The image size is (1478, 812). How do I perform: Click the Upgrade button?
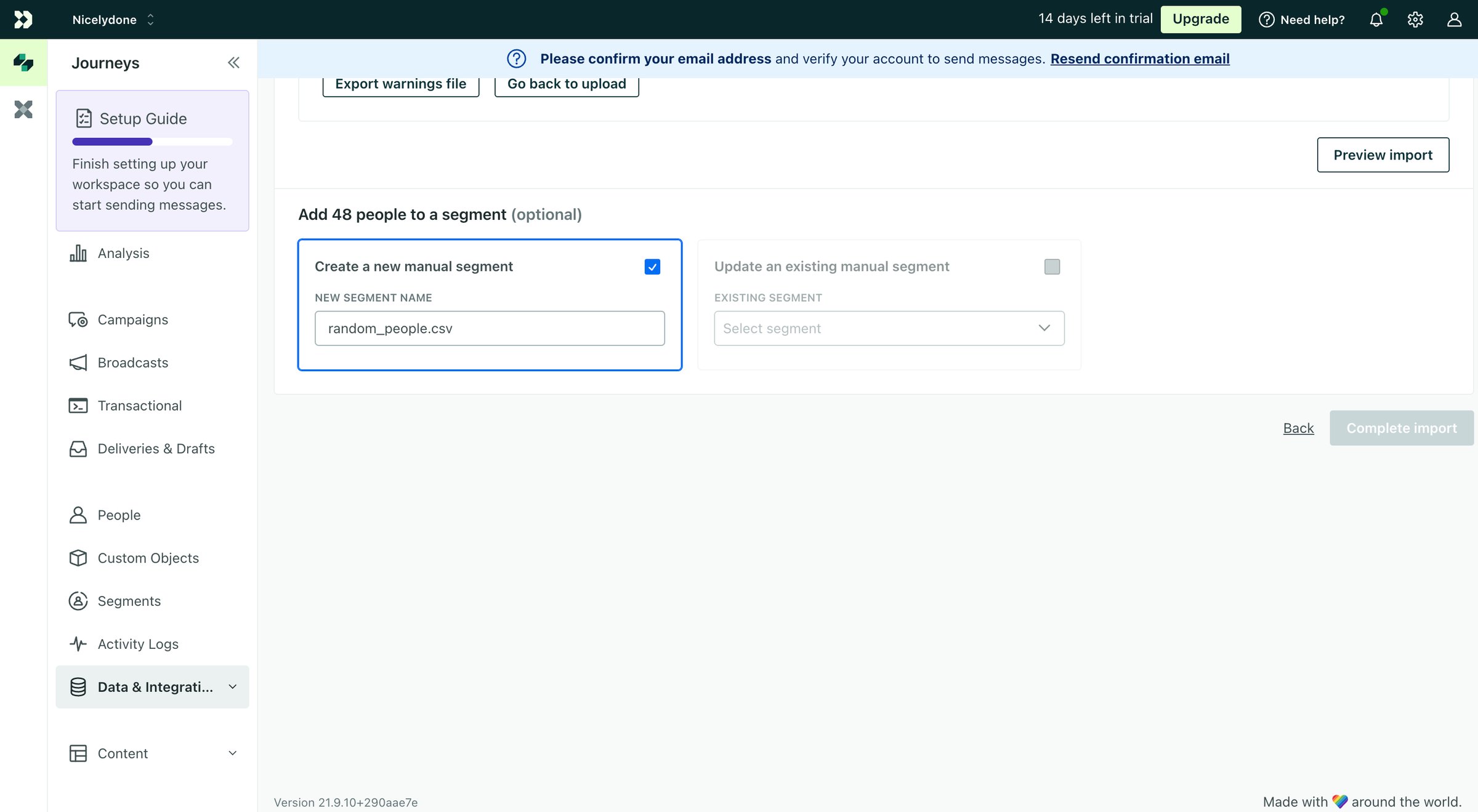coord(1201,19)
